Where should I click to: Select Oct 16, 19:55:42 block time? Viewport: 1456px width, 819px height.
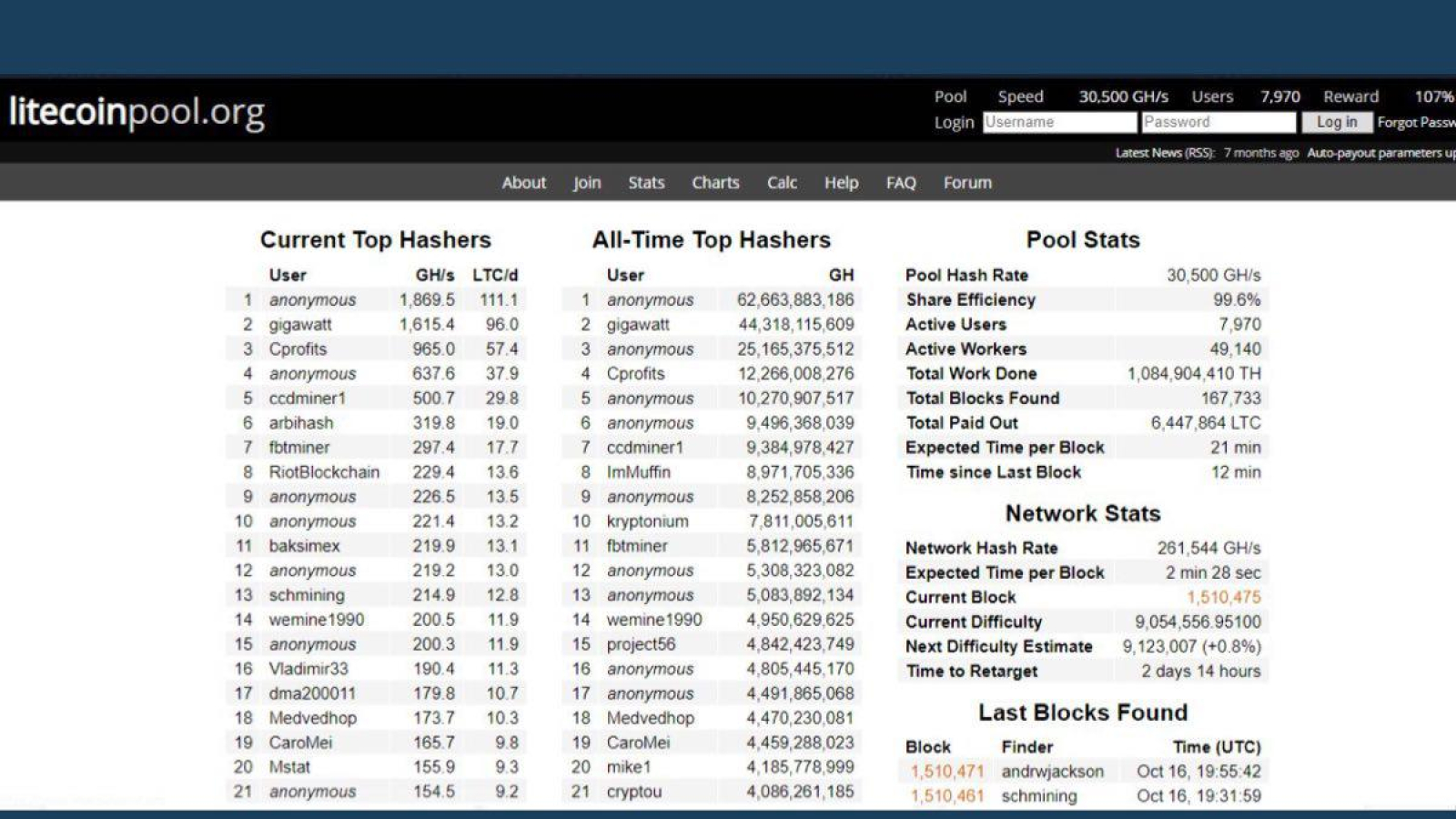pos(1198,772)
